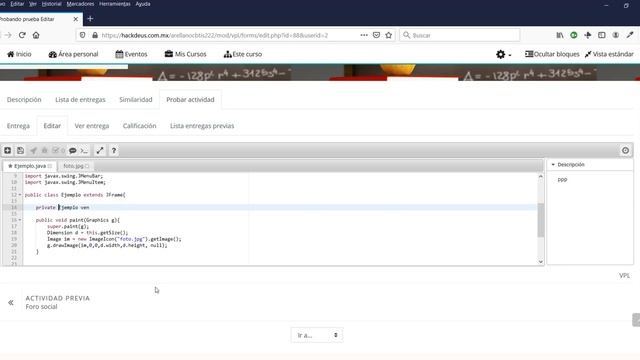The height and width of the screenshot is (360, 640).
Task: Collapse the Descripción panel triangle
Action: point(553,164)
